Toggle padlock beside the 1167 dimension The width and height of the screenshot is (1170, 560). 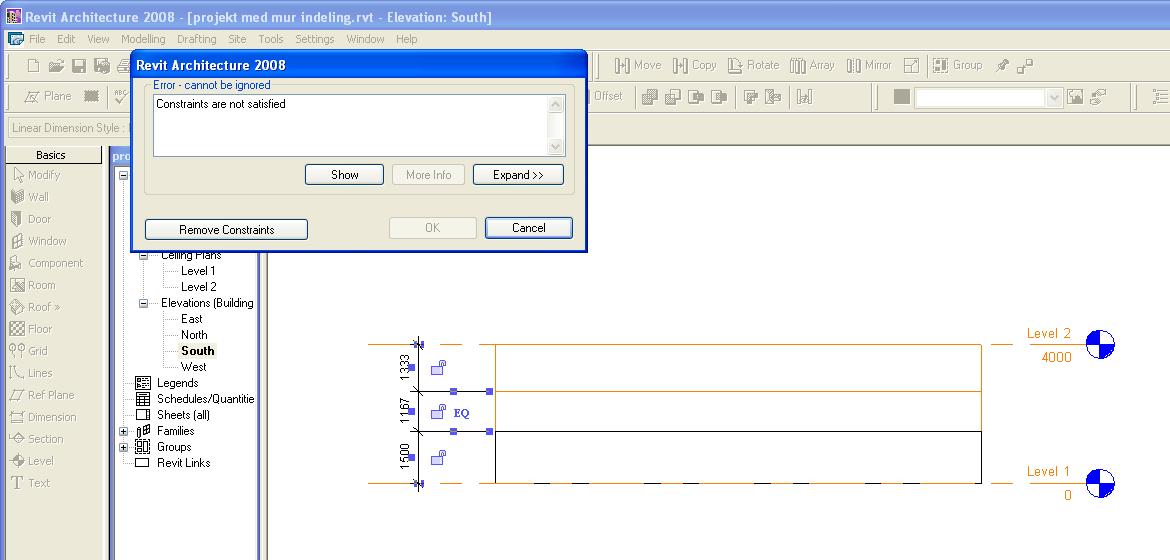click(439, 411)
